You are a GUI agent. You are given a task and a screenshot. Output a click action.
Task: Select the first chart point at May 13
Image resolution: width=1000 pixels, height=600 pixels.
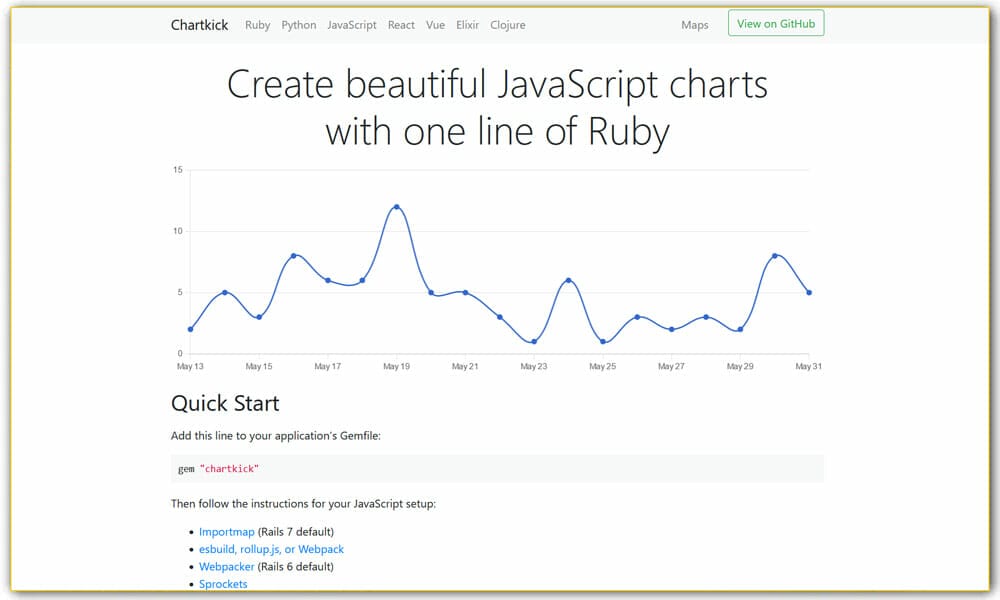(x=190, y=329)
